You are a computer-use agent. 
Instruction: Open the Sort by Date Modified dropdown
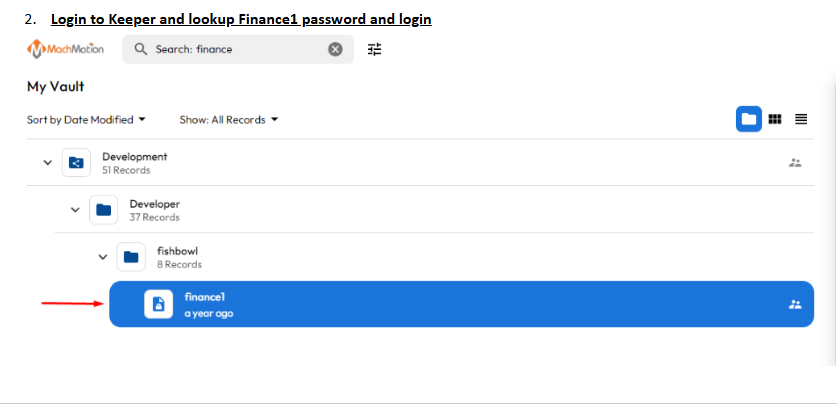86,120
